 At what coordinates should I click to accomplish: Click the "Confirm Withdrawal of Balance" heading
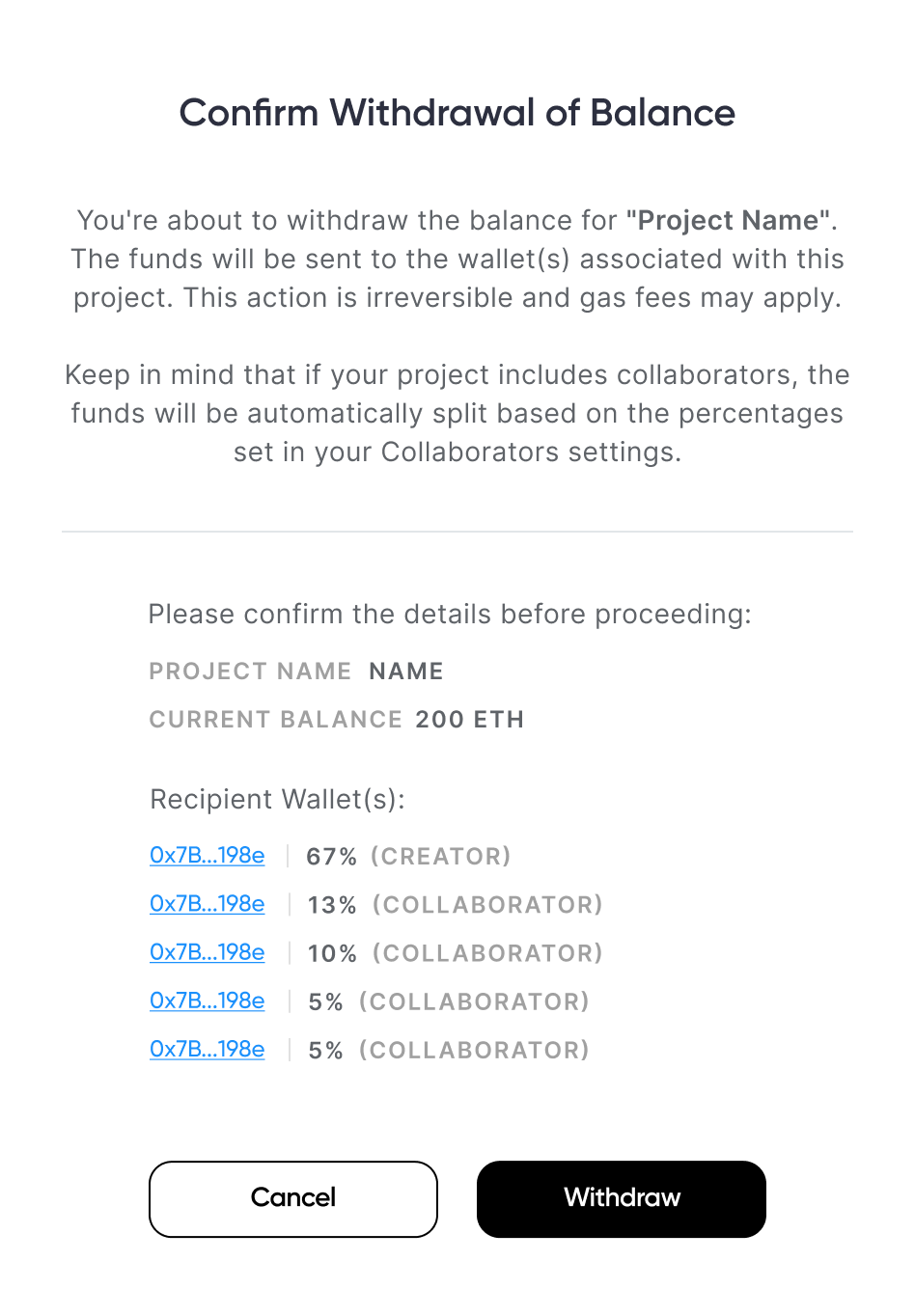457,113
